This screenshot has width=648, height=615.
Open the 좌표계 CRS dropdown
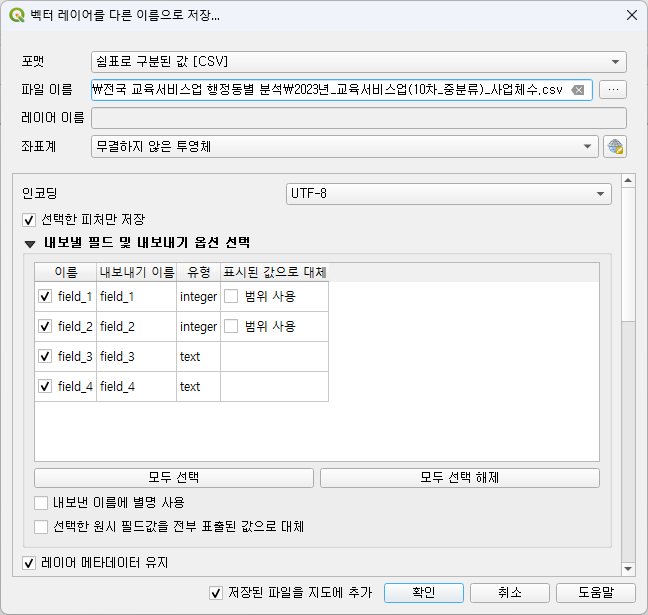pyautogui.click(x=345, y=146)
